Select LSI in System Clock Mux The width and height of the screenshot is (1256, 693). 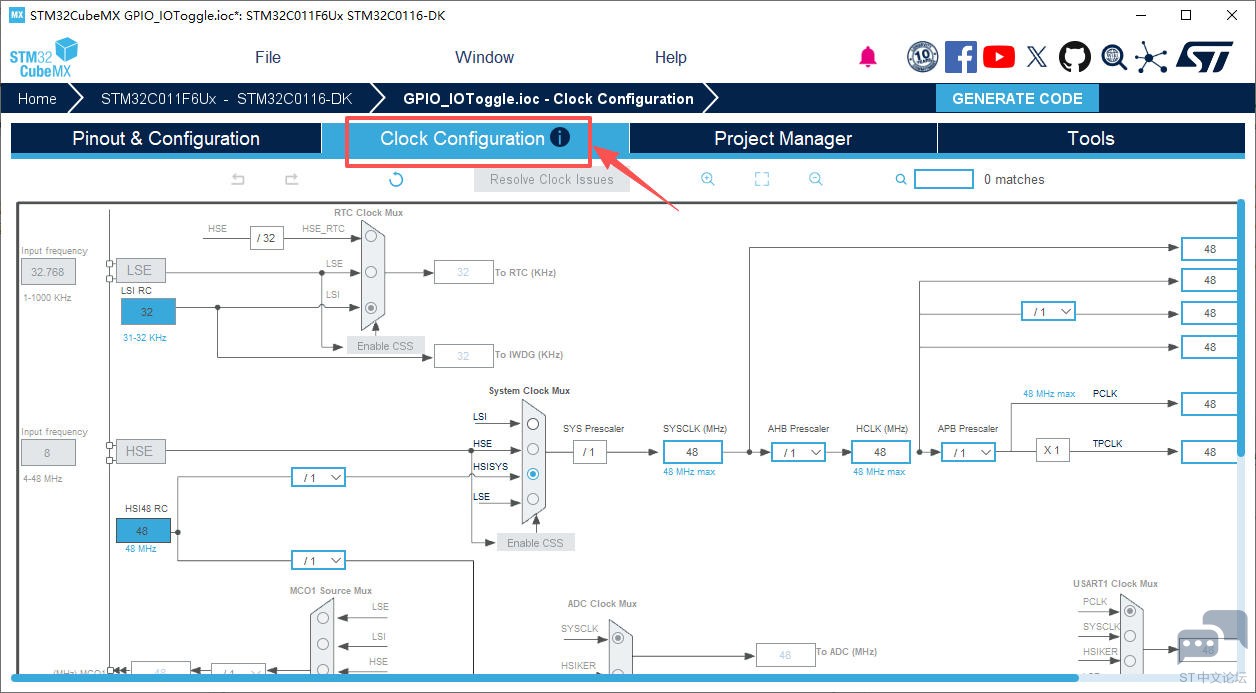click(533, 424)
